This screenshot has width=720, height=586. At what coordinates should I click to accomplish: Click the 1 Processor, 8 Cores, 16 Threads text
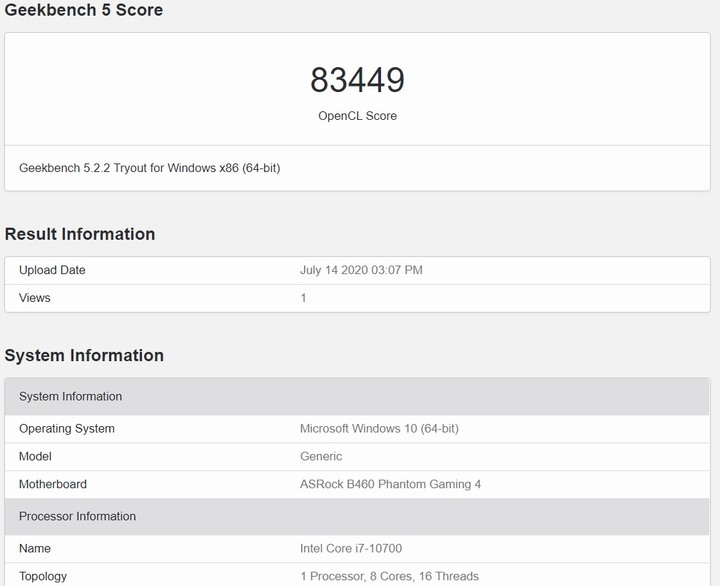(x=389, y=576)
